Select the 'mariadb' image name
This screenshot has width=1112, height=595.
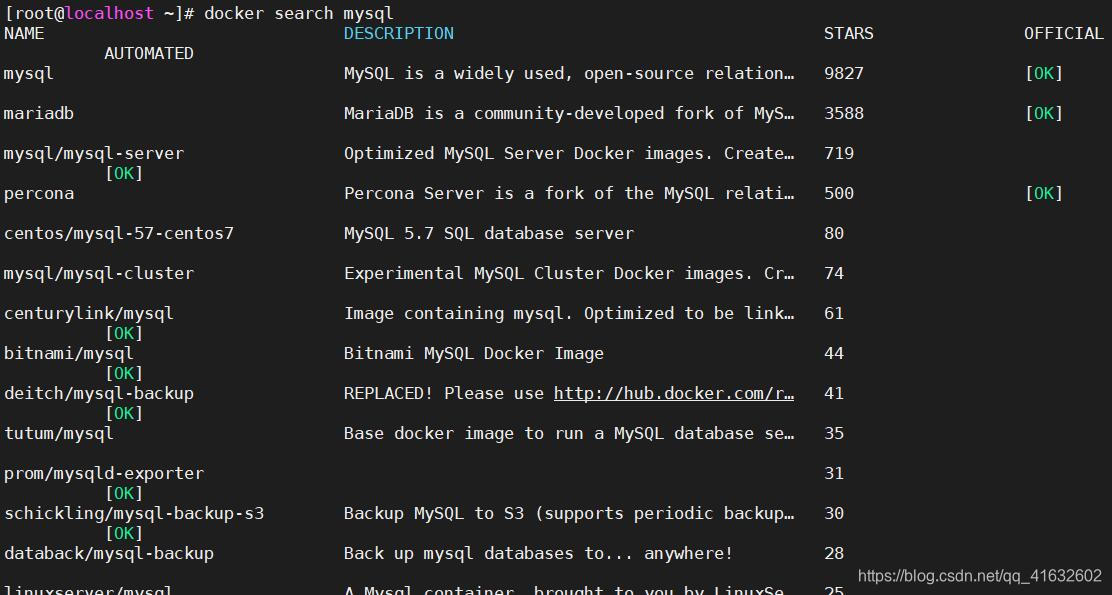[39, 113]
